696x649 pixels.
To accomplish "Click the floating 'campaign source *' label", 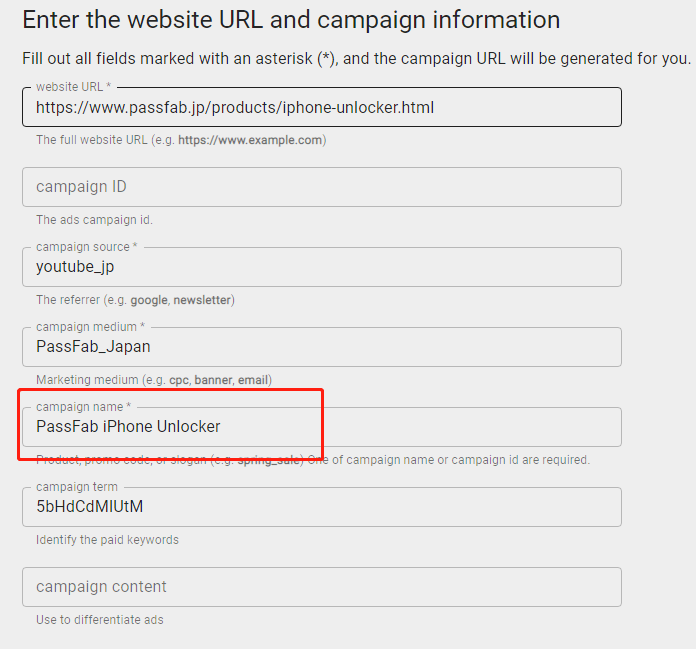I will tap(87, 247).
